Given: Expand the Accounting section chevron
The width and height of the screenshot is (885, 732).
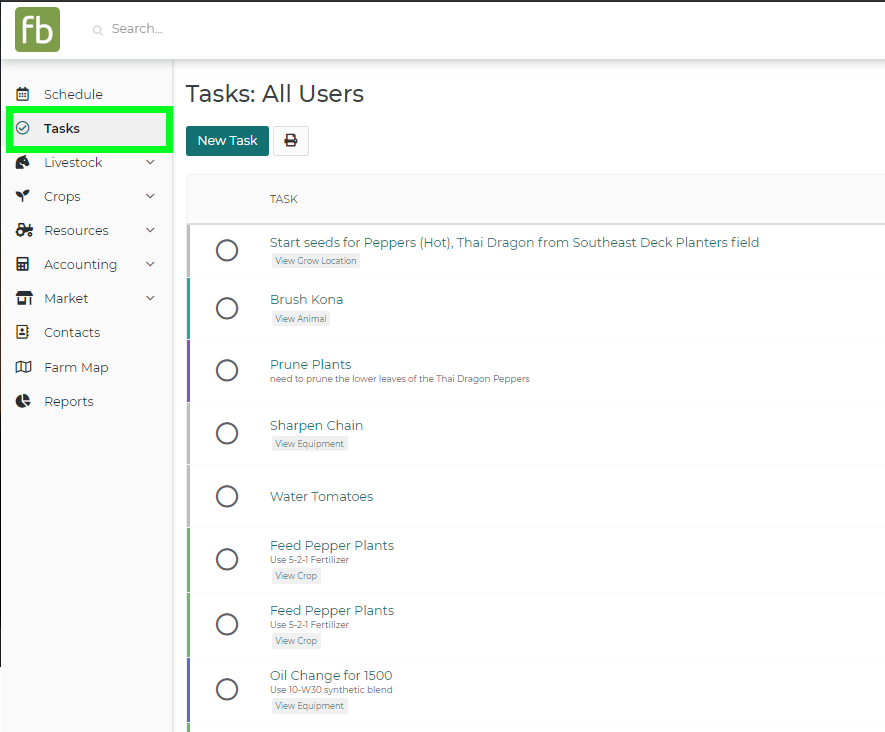Looking at the screenshot, I should tap(150, 264).
